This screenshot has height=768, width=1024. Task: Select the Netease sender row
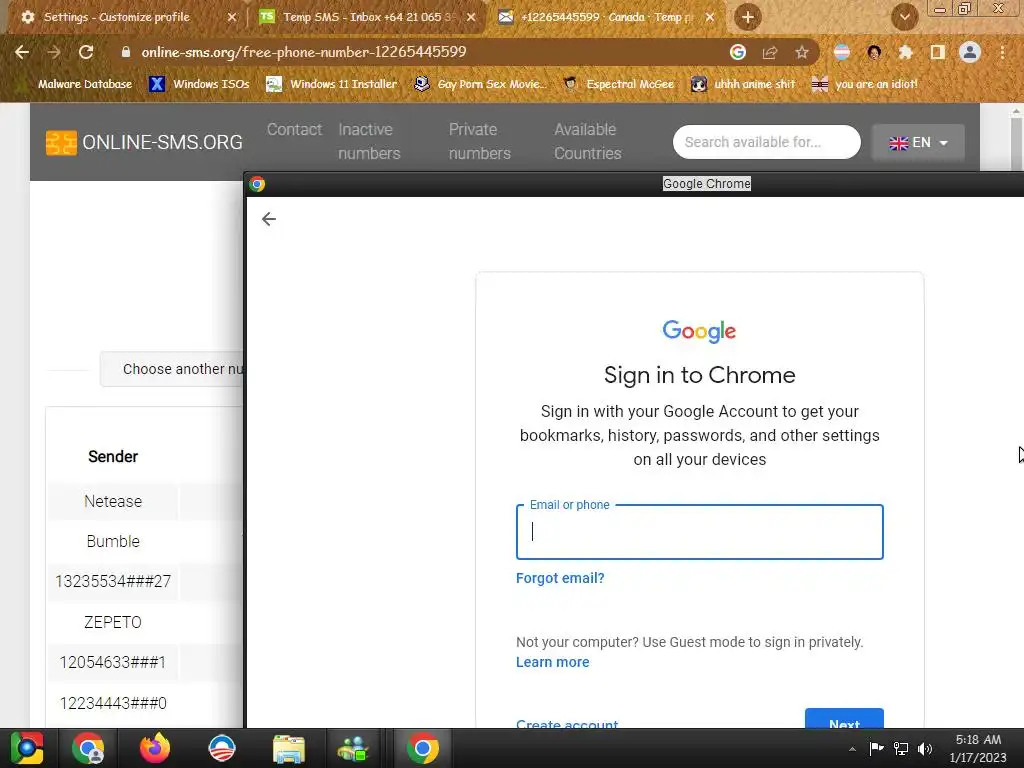click(x=113, y=501)
